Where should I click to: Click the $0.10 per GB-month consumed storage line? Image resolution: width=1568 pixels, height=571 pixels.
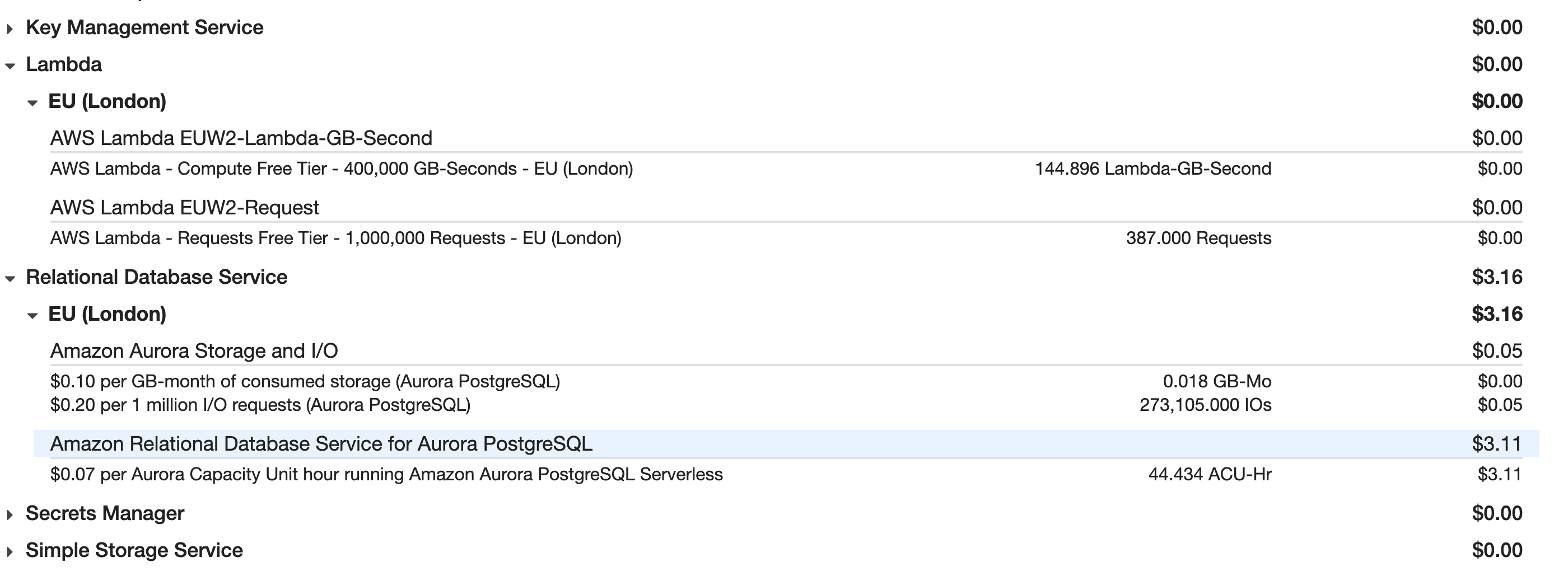pos(305,381)
